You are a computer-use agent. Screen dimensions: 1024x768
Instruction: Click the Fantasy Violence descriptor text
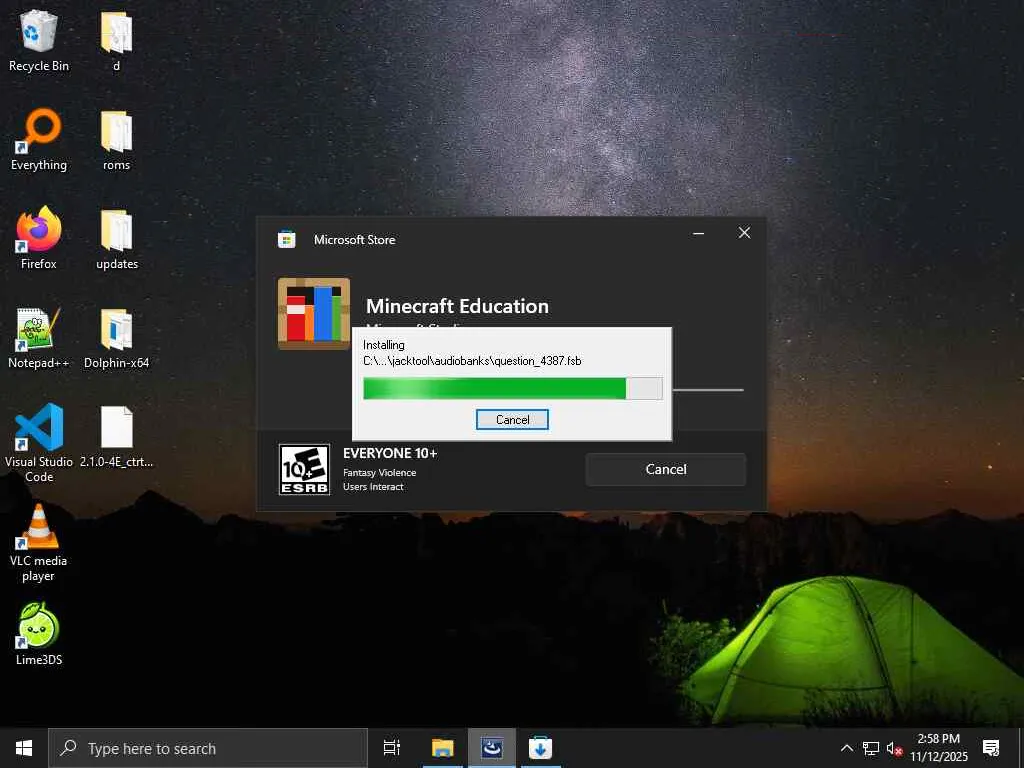coord(379,473)
